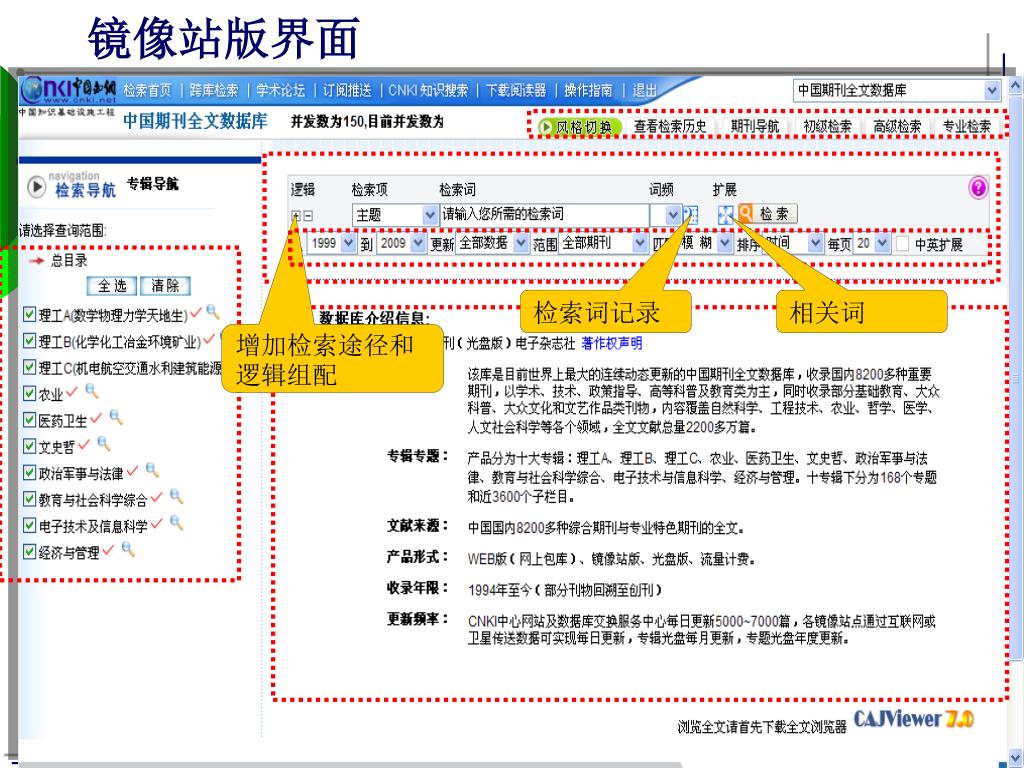Open the end year 2009 dropdown
This screenshot has width=1024, height=768.
pyautogui.click(x=402, y=244)
